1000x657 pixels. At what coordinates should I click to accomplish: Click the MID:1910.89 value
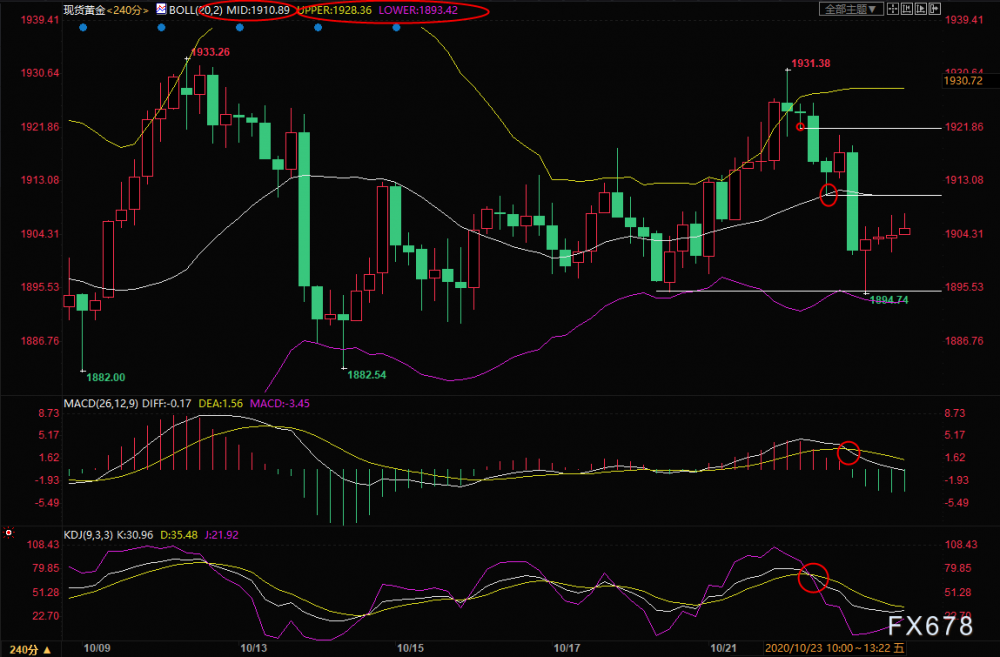point(258,10)
